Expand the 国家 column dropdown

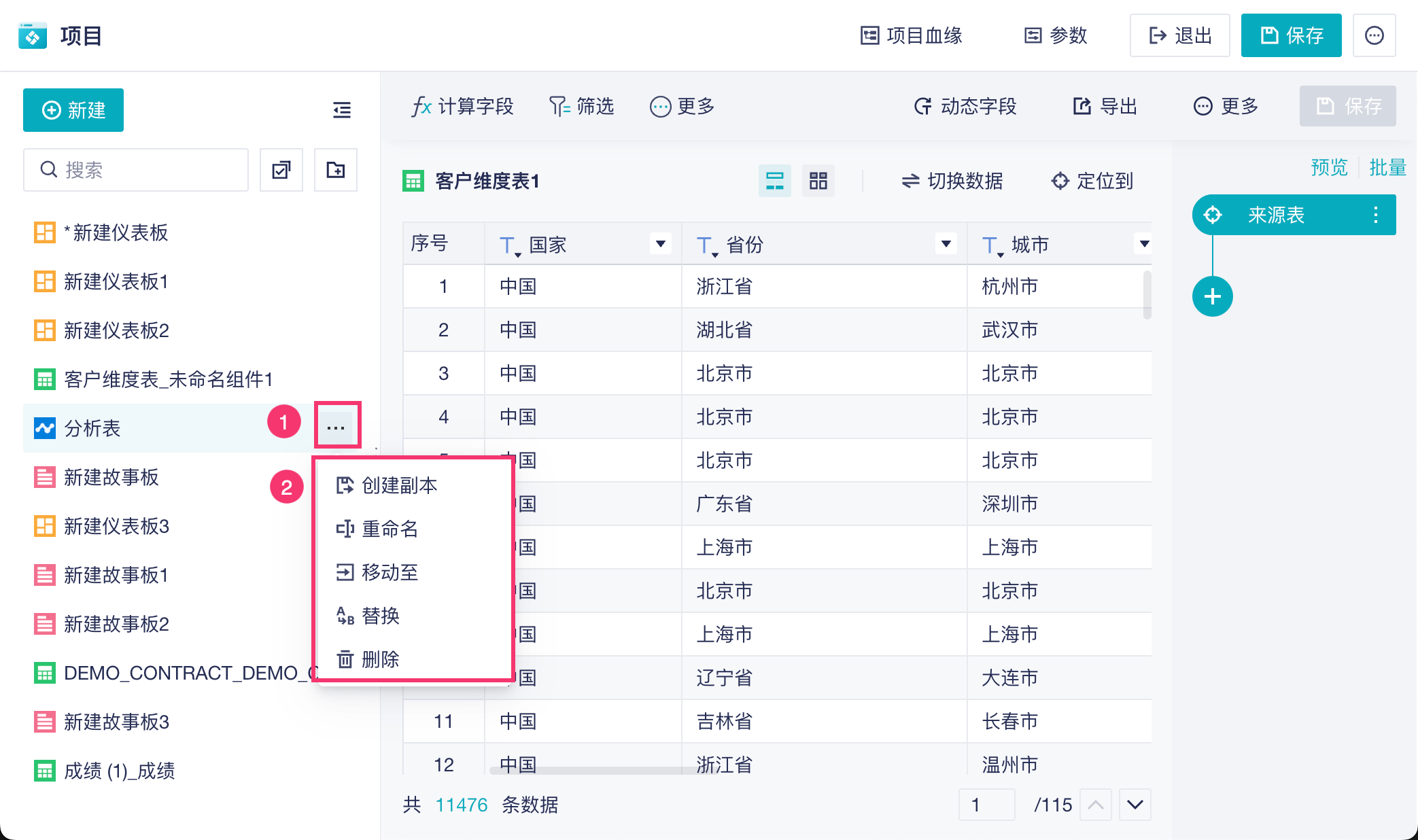660,244
